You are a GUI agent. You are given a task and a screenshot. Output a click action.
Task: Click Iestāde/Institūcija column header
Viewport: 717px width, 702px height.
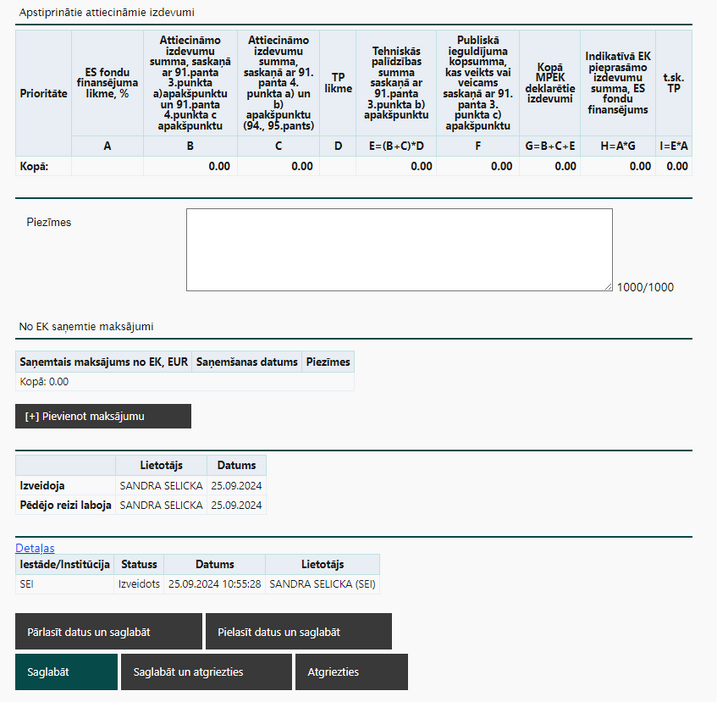click(x=64, y=564)
